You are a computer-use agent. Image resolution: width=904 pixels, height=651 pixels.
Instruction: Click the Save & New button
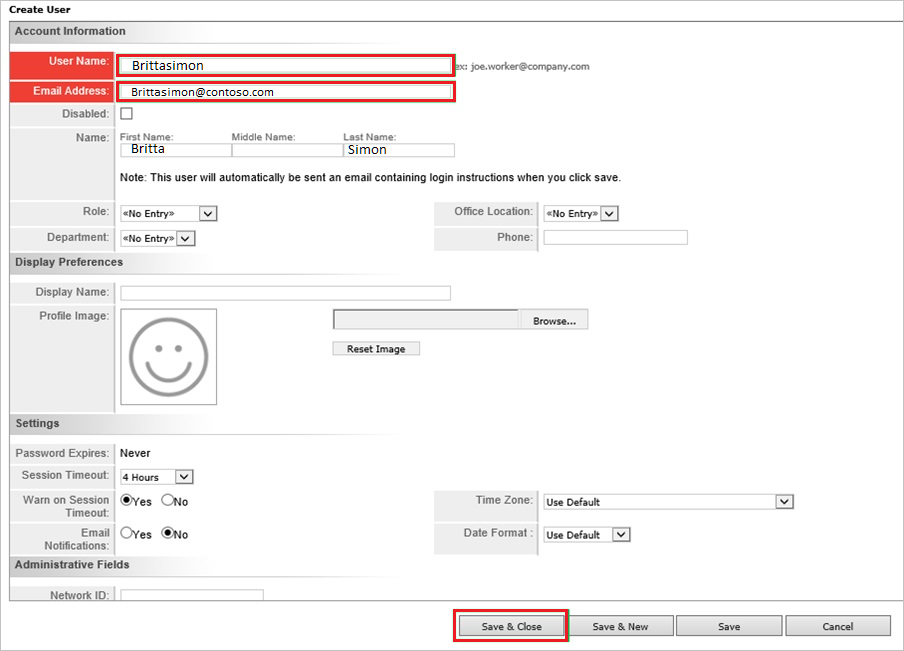(620, 626)
